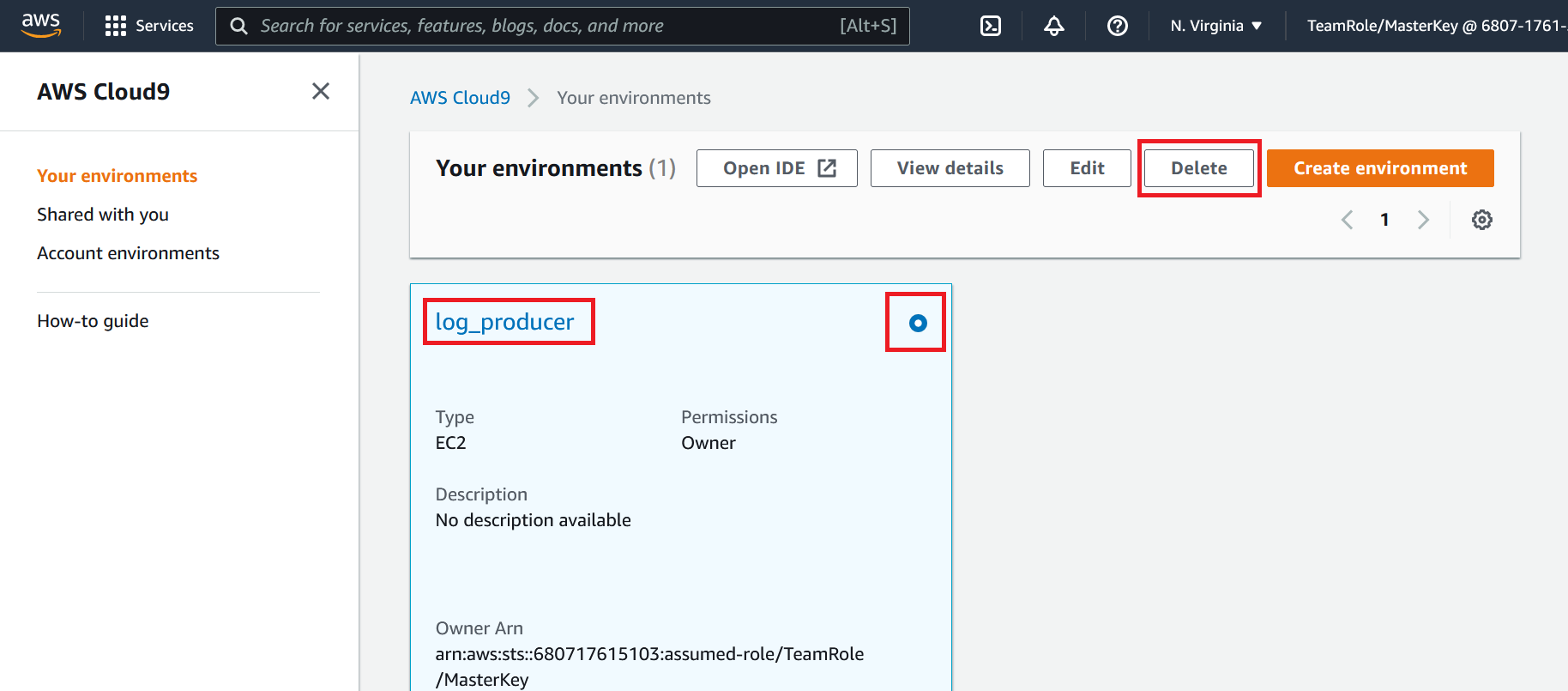Click the Open IDE button

click(777, 168)
